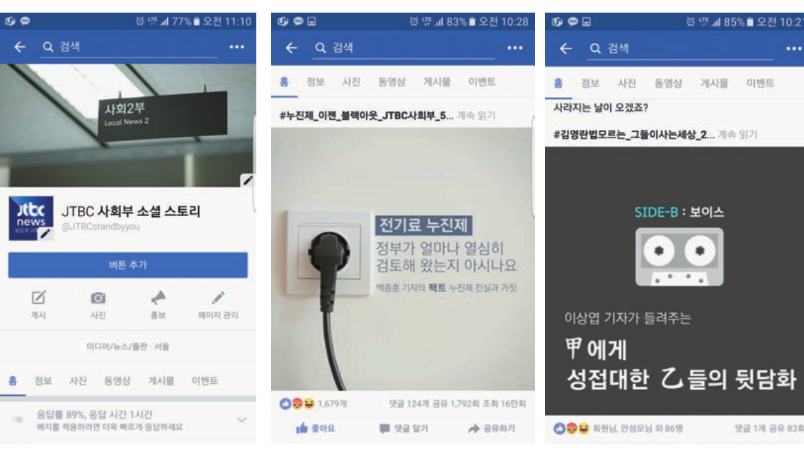Tap the 게시 post compose icon

(x=38, y=304)
